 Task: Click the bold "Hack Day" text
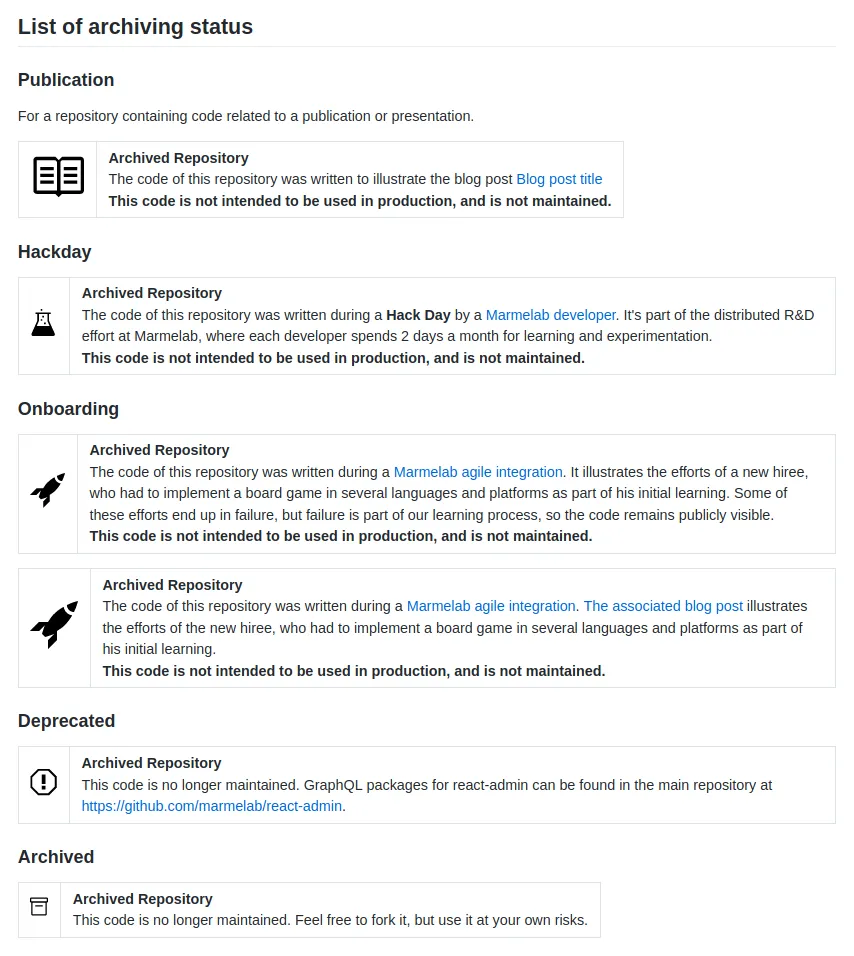(418, 315)
